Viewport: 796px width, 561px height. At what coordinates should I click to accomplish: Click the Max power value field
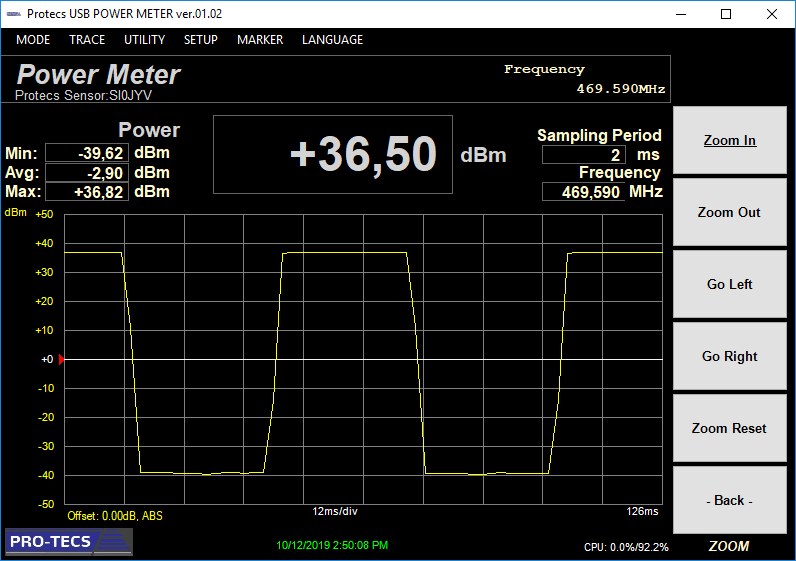click(87, 192)
